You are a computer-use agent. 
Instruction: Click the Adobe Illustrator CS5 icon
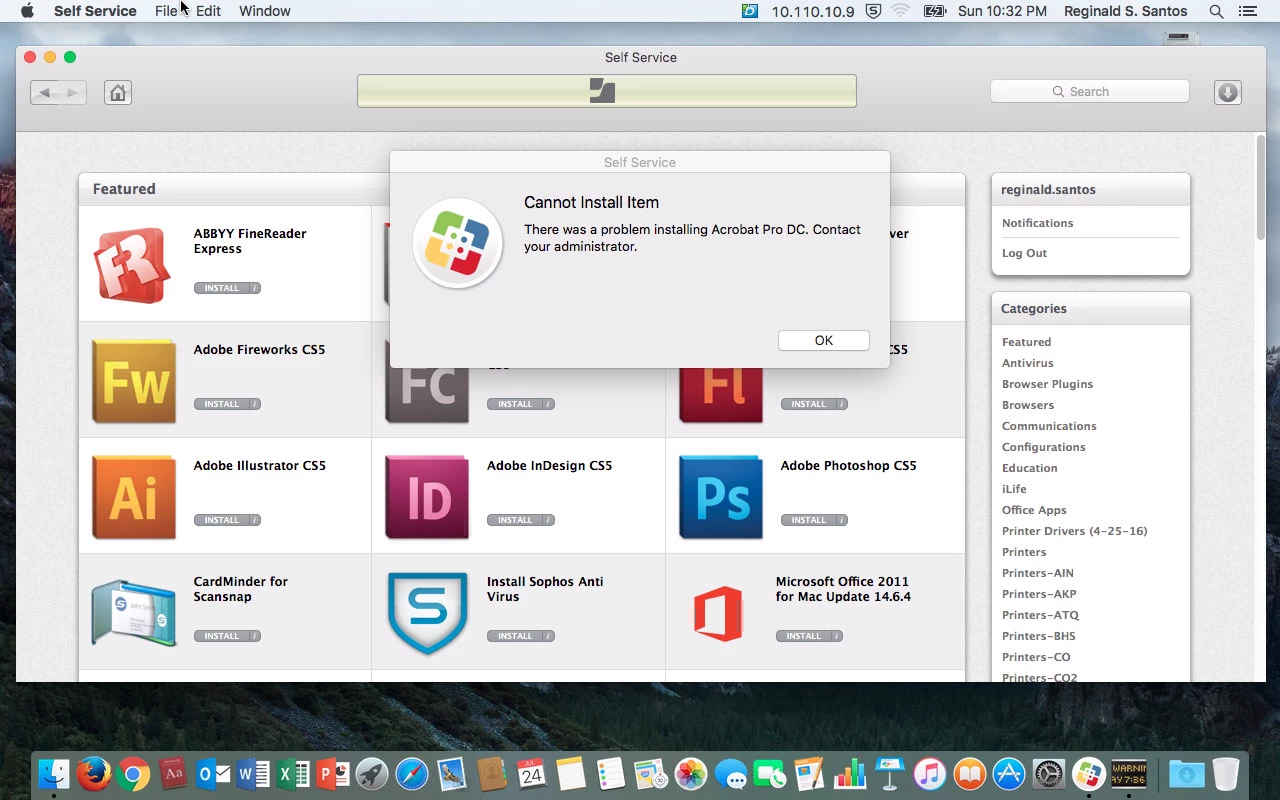(133, 497)
